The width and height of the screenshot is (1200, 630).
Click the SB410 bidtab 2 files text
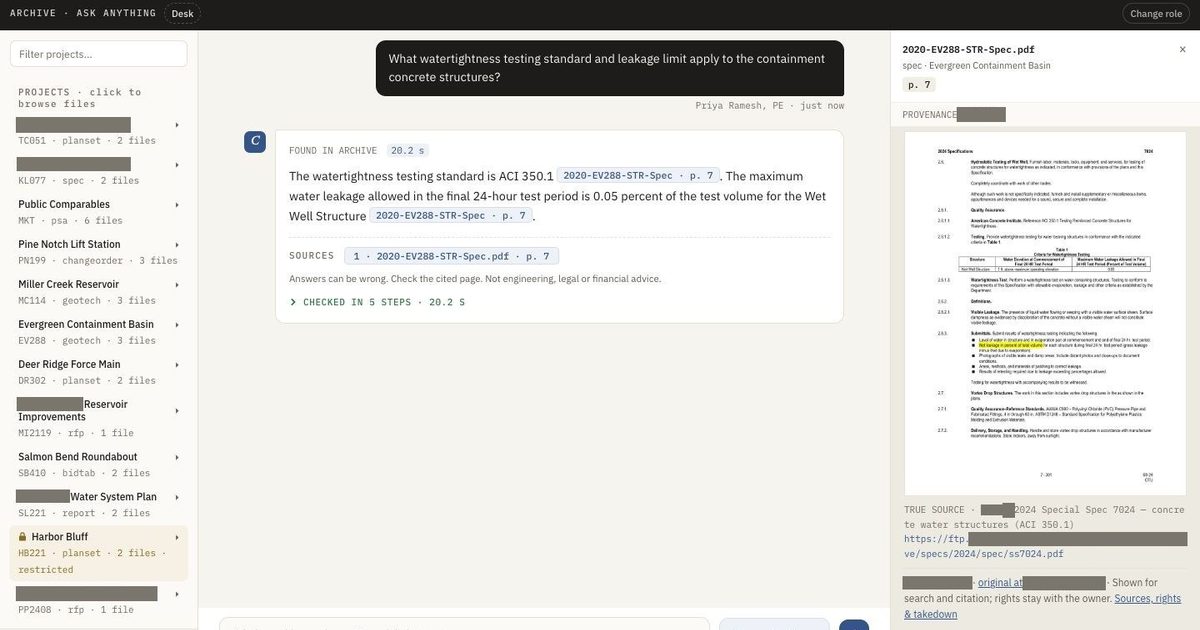pos(84,473)
